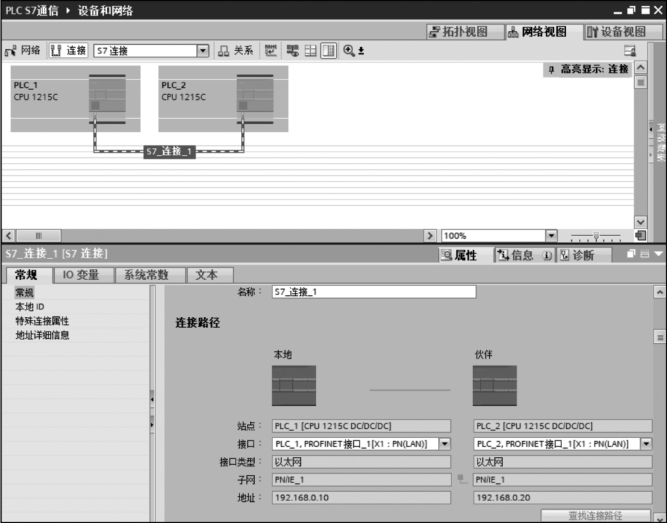Click the subnet icon between 子网 fields
The height and width of the screenshot is (523, 667).
462,479
